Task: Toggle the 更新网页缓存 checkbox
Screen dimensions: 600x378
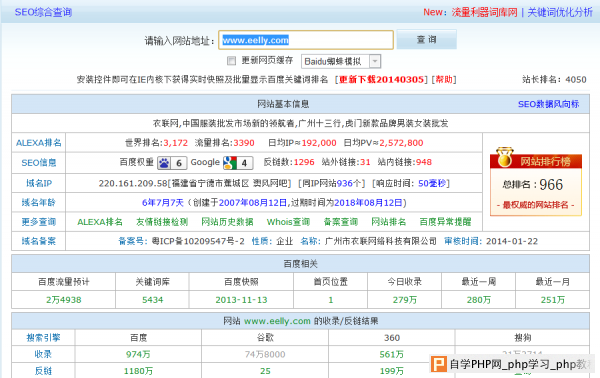Action: pos(231,60)
